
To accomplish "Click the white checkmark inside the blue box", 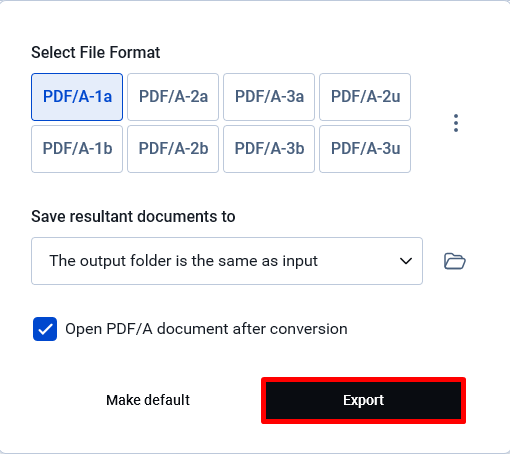I will (45, 330).
